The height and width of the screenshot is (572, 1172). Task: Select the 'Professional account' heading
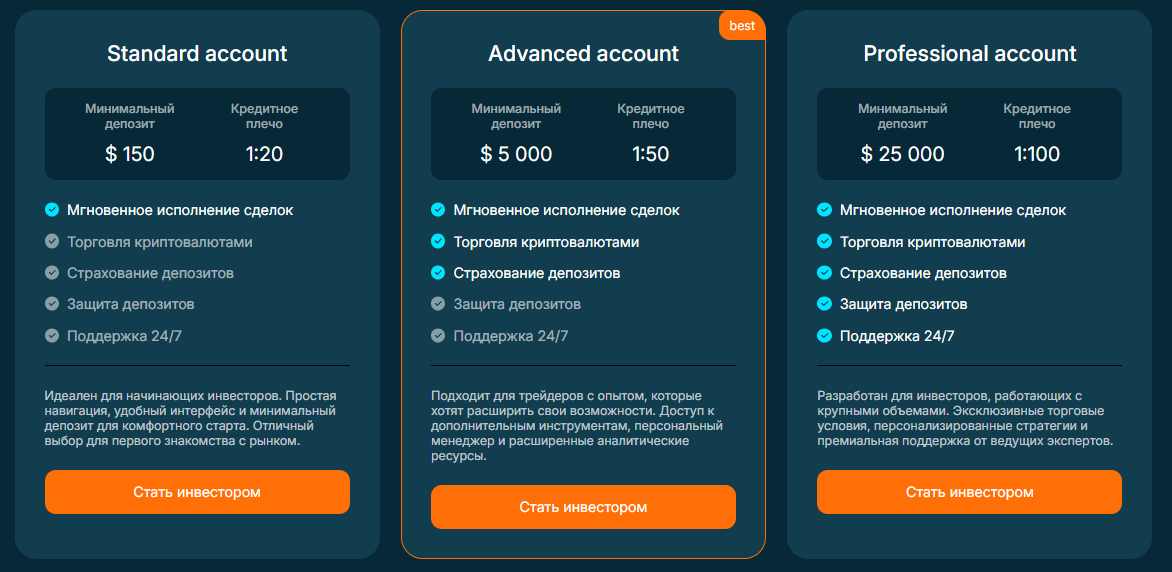(969, 54)
